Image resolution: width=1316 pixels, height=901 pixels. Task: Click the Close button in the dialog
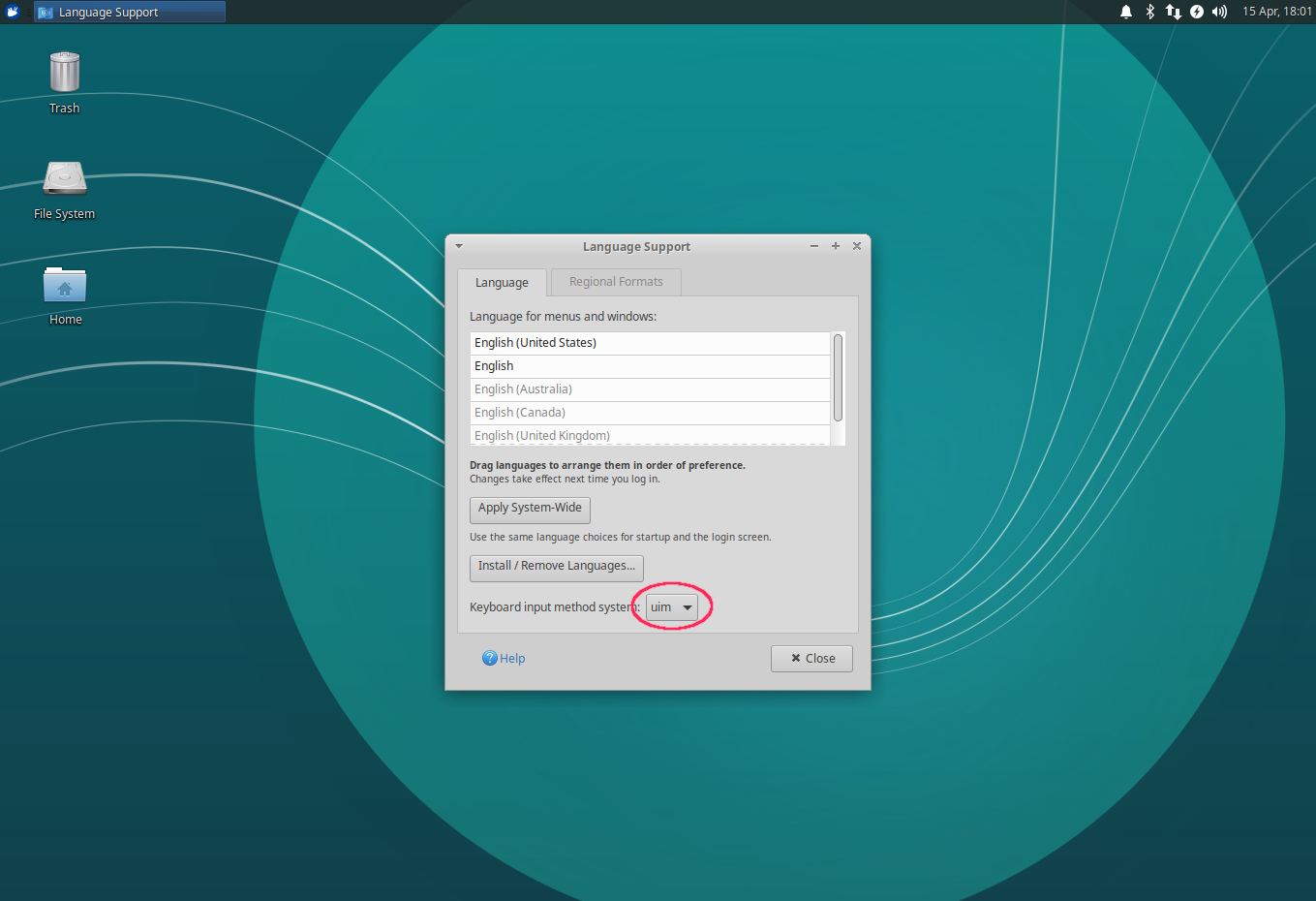pos(811,659)
